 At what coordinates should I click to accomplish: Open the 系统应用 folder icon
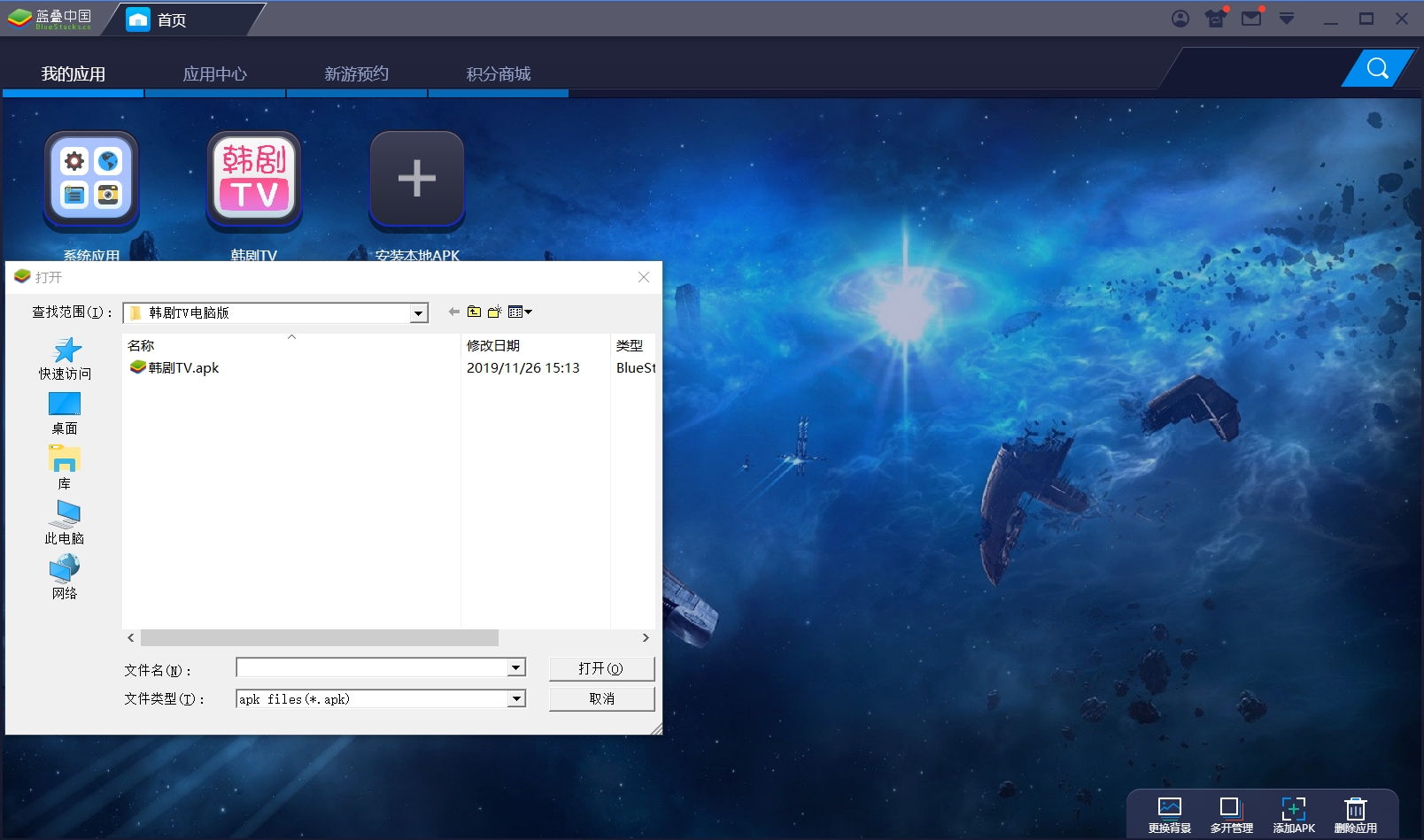pos(91,178)
